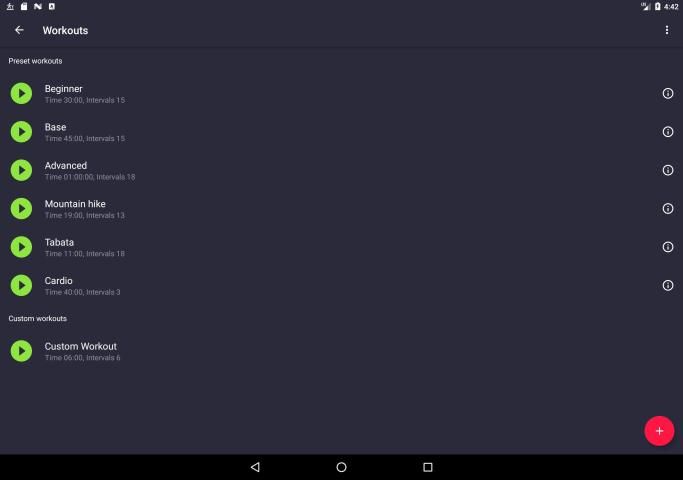Start the Tabata workout play button
The width and height of the screenshot is (683, 480).
coord(21,247)
